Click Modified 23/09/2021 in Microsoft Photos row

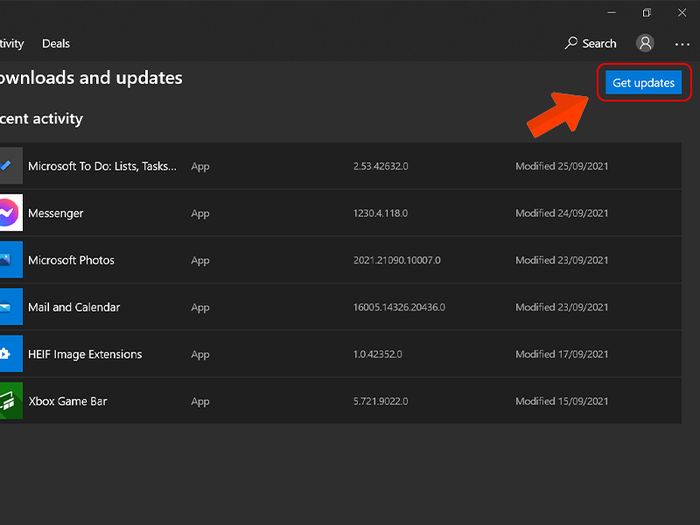[562, 260]
